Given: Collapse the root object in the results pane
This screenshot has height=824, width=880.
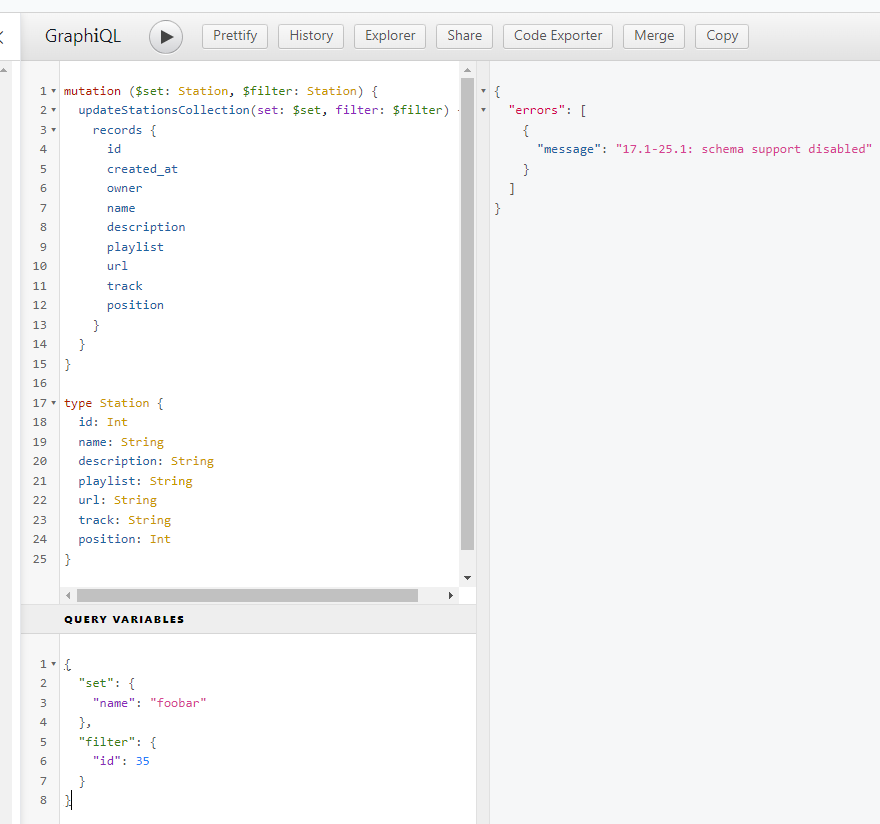Looking at the screenshot, I should pyautogui.click(x=484, y=91).
